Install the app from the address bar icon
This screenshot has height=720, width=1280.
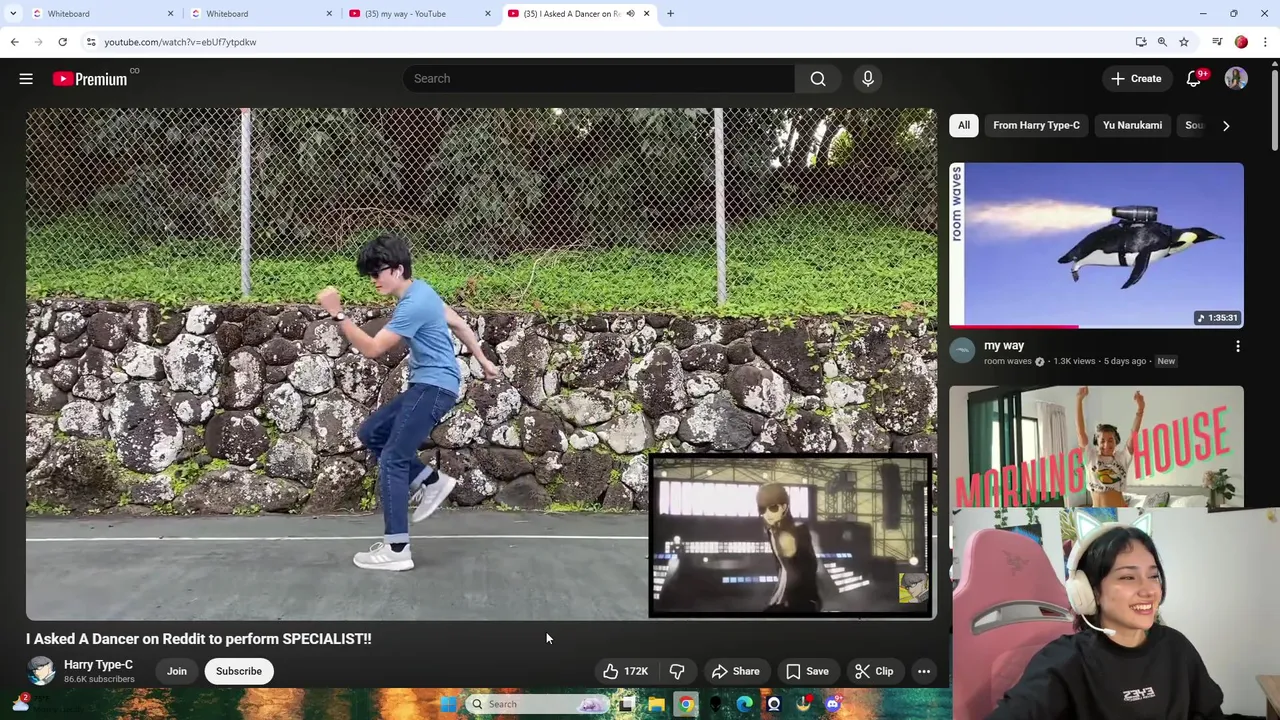pos(1141,42)
